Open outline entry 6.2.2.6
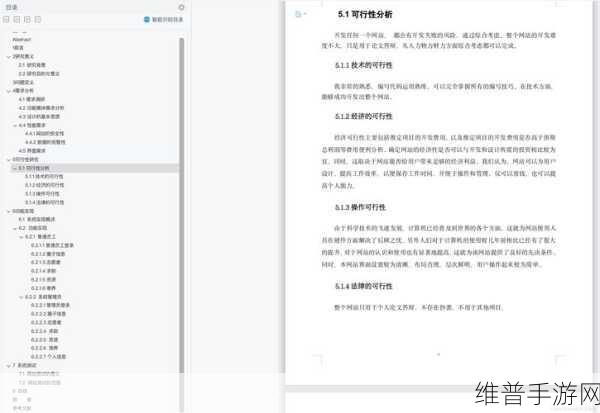Image resolution: width=600 pixels, height=413 pixels. coord(45,348)
